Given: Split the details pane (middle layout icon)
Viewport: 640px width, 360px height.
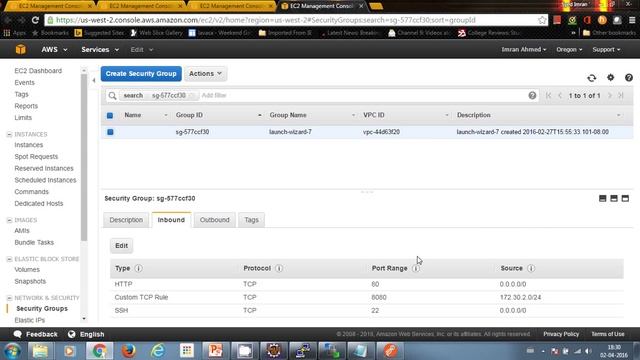Looking at the screenshot, I should click(x=613, y=198).
